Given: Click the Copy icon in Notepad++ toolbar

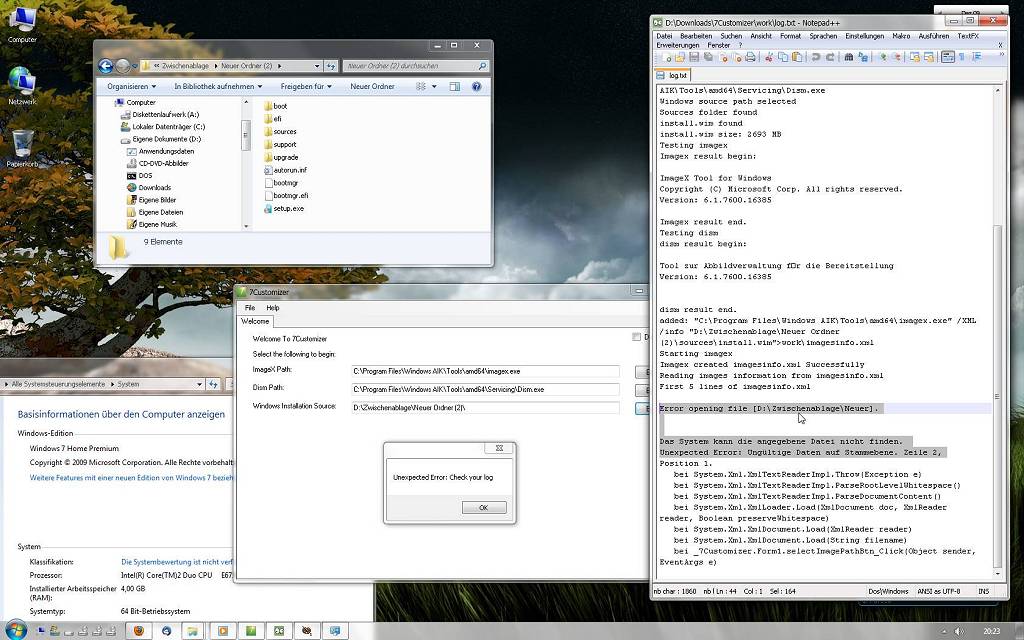Looking at the screenshot, I should 783,57.
